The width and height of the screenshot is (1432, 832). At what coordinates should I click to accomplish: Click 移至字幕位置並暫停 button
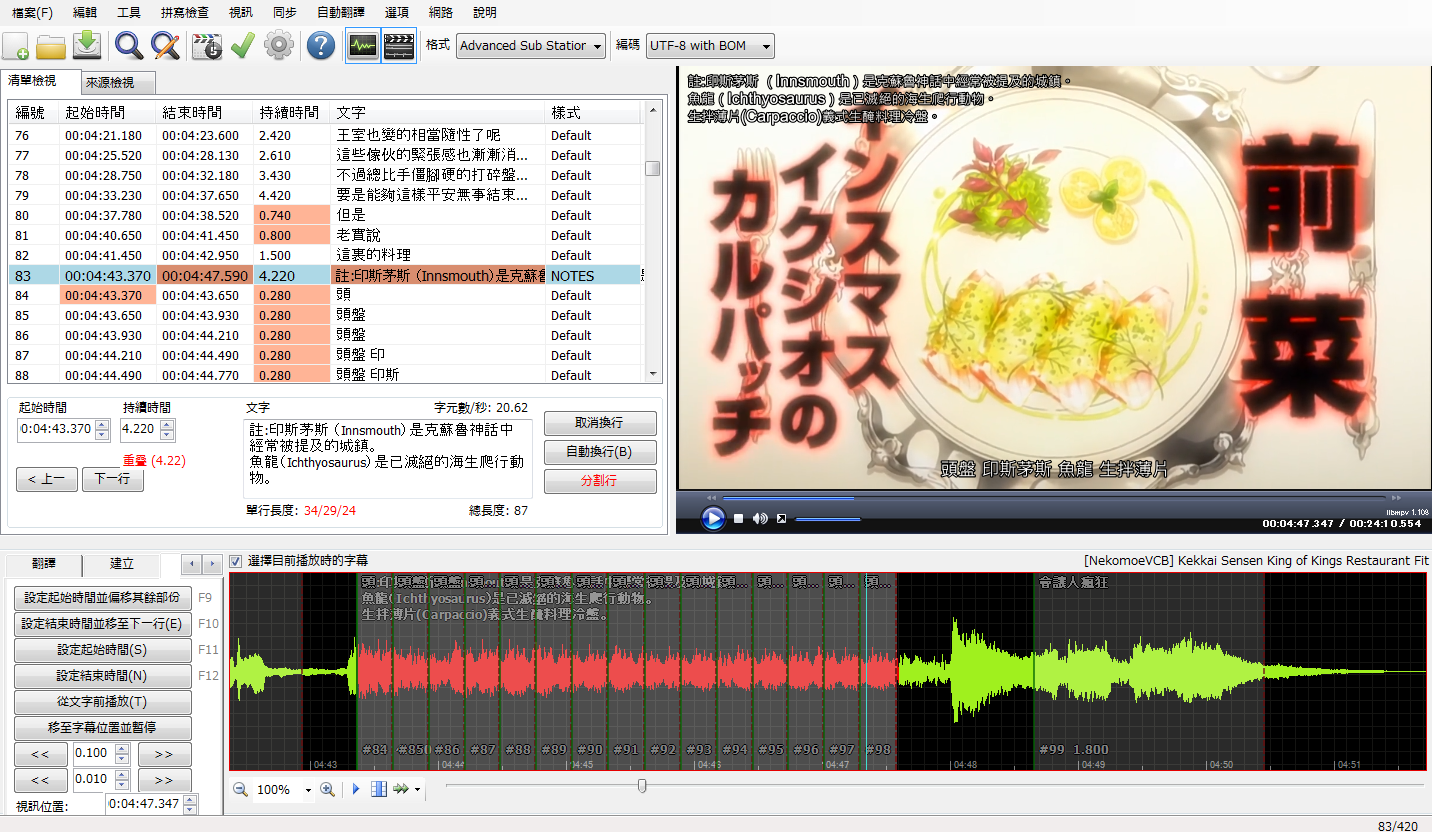(x=102, y=728)
